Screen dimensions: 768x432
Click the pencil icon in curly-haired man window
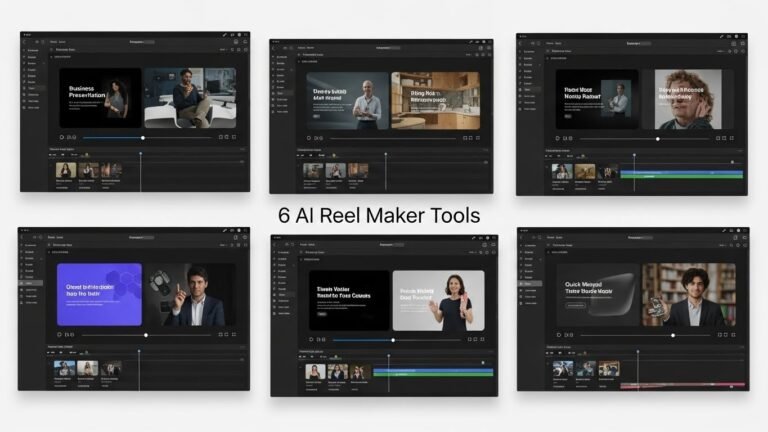721,36
